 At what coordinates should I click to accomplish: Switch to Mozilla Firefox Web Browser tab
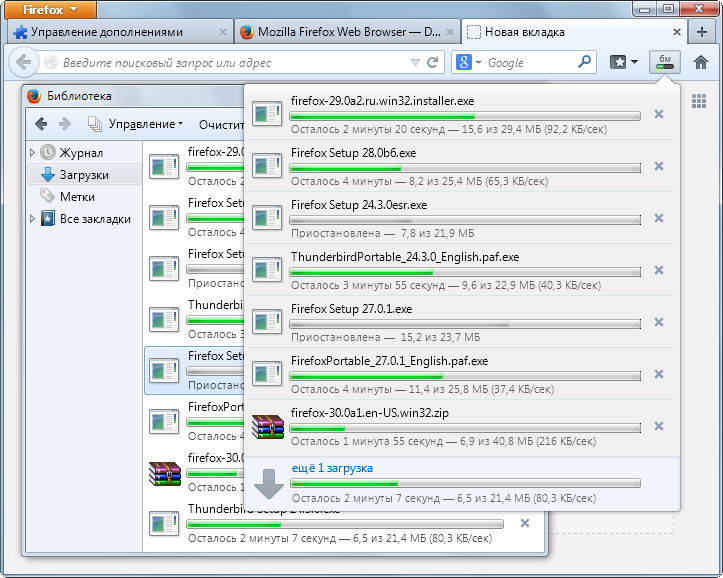(x=347, y=32)
